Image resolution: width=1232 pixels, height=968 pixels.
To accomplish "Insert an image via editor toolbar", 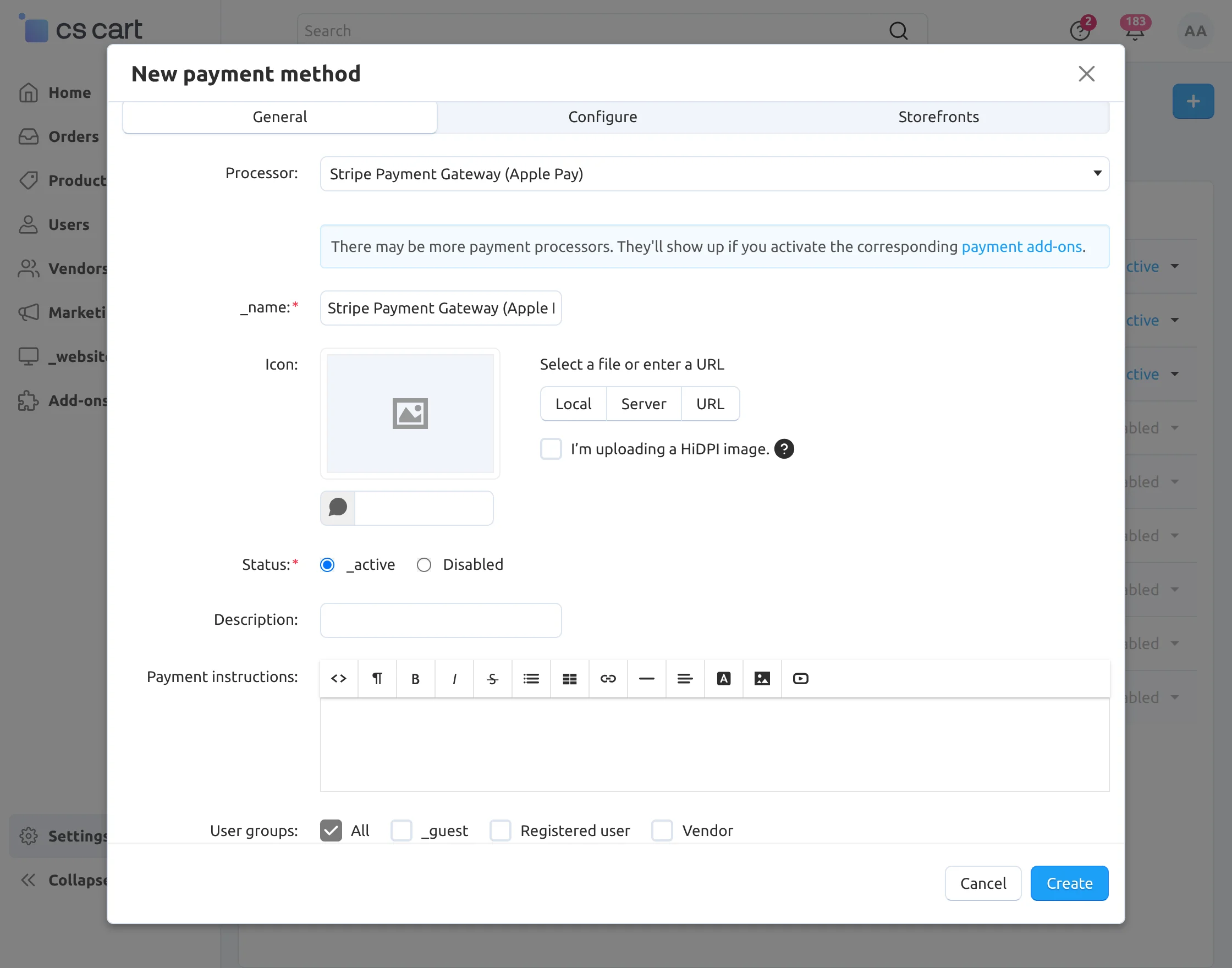I will point(762,678).
